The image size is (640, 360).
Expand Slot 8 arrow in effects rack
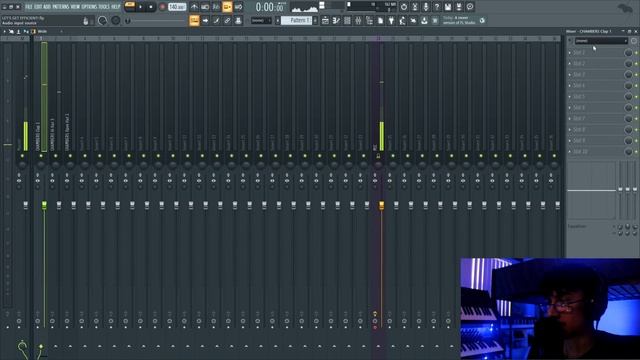pyautogui.click(x=570, y=129)
